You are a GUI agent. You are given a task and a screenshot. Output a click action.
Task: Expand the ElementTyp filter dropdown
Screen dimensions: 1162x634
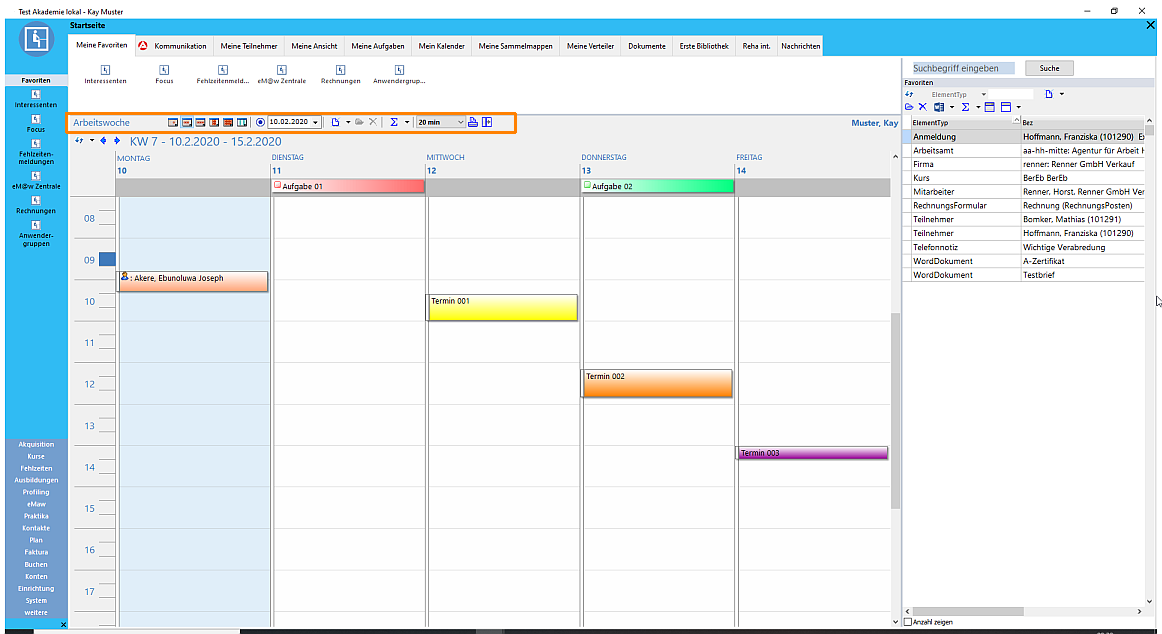tap(984, 94)
